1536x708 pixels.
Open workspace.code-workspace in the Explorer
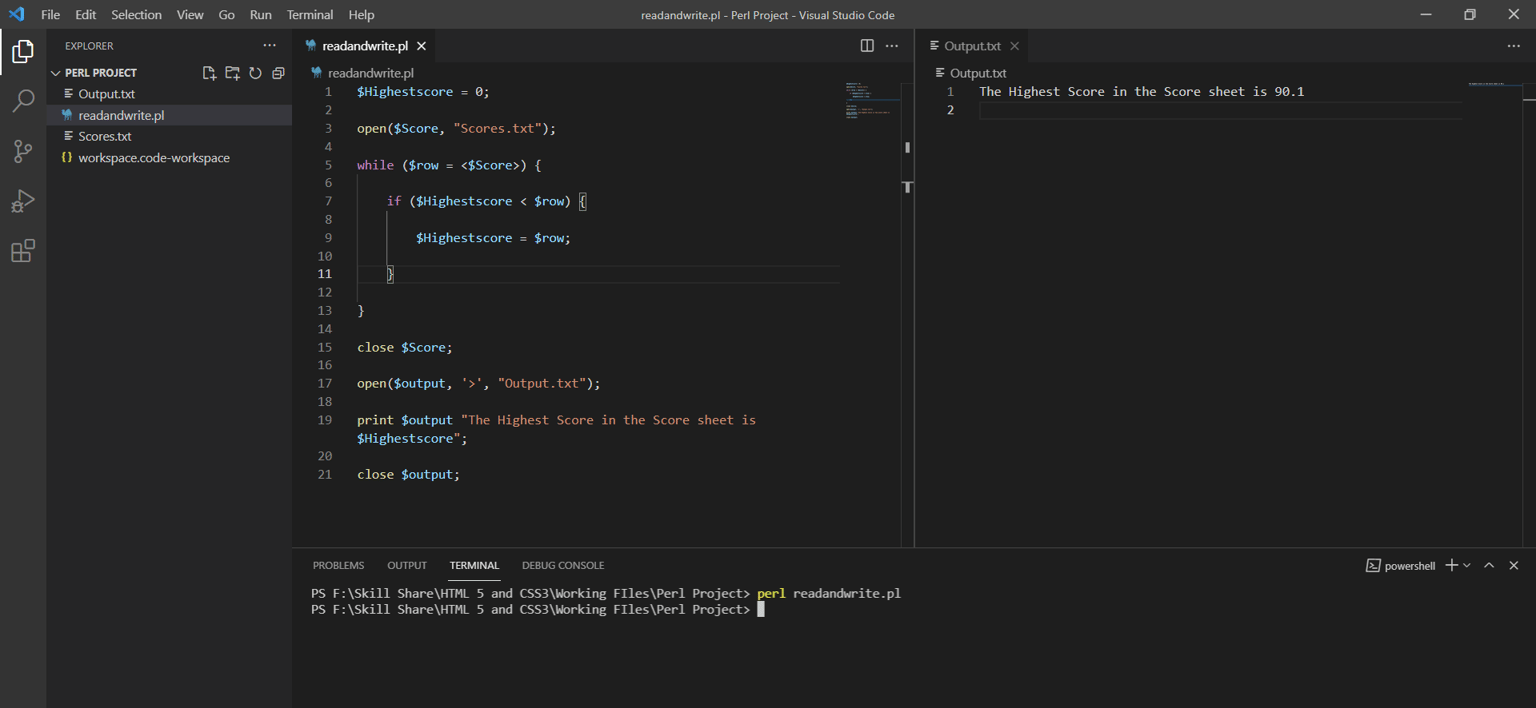pos(169,158)
